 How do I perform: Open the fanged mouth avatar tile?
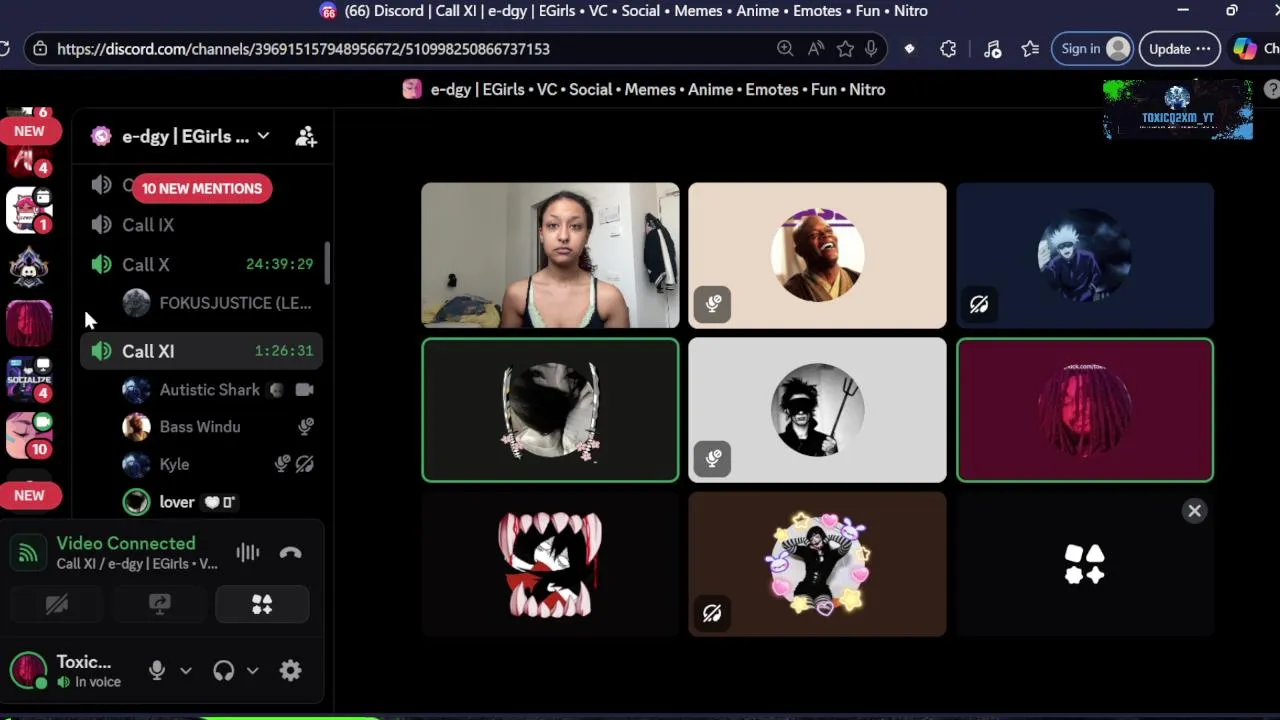coord(550,564)
